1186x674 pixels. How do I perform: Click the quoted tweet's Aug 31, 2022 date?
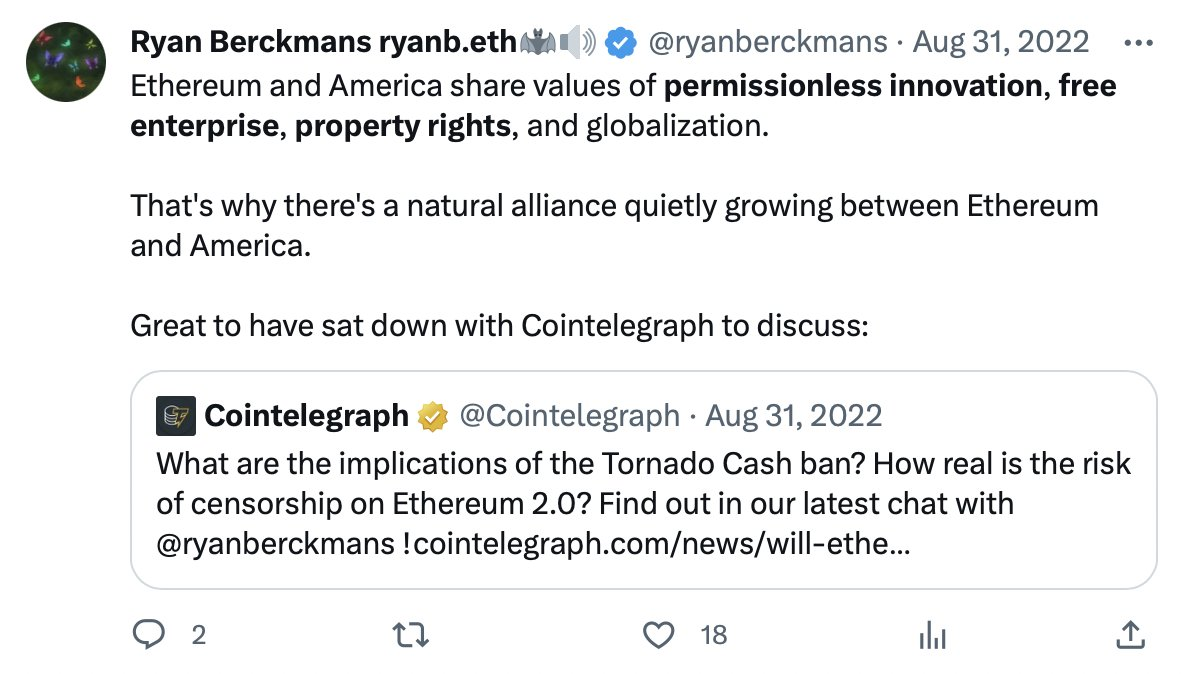(x=794, y=415)
